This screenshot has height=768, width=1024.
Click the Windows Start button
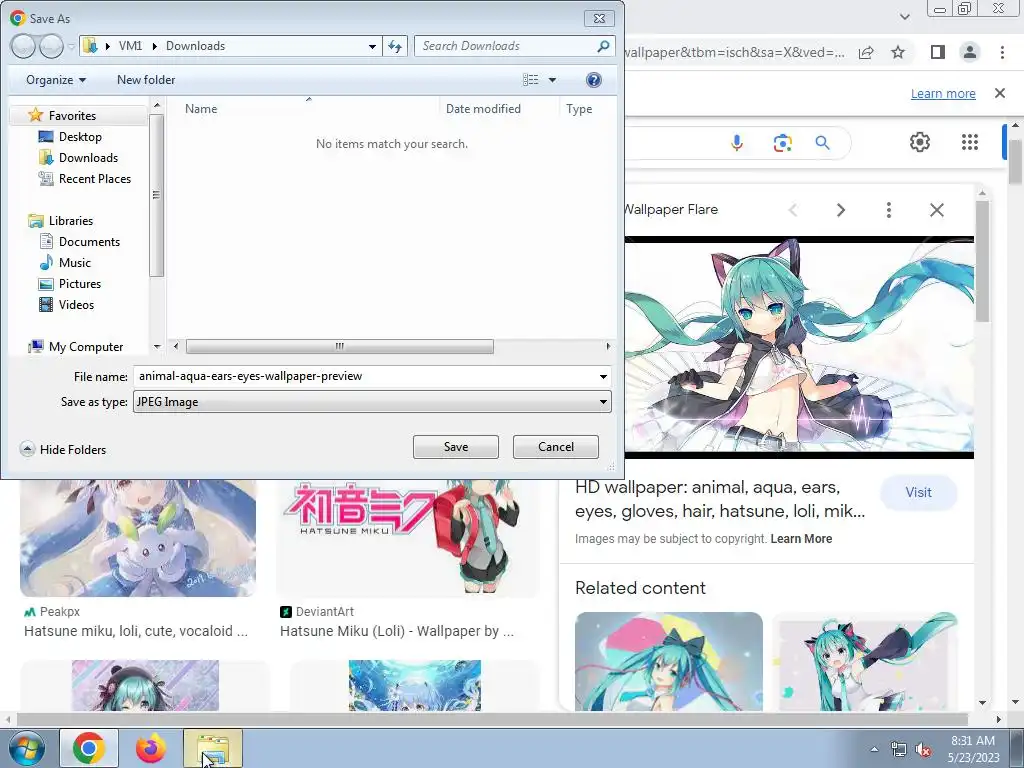point(27,748)
